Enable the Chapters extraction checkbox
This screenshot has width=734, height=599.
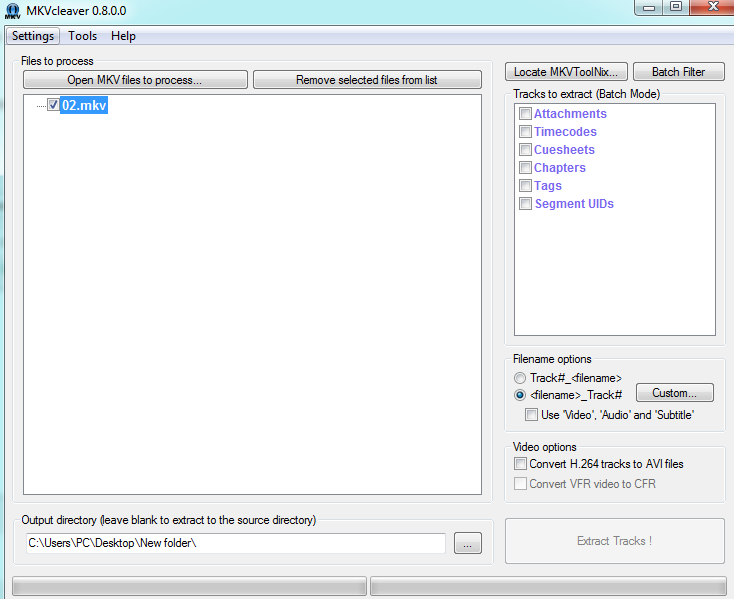click(525, 168)
